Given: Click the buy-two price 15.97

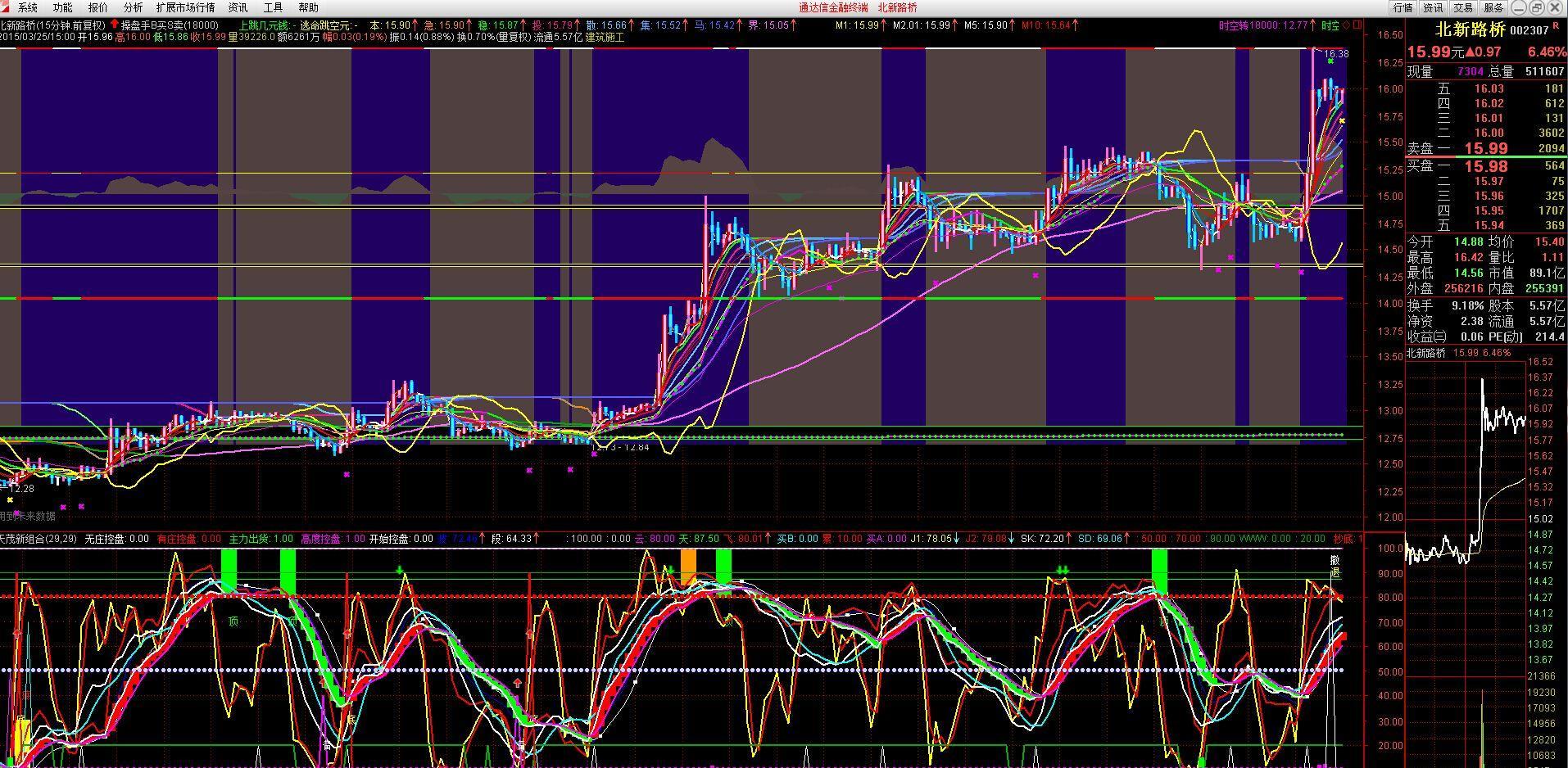Looking at the screenshot, I should pyautogui.click(x=1489, y=182).
